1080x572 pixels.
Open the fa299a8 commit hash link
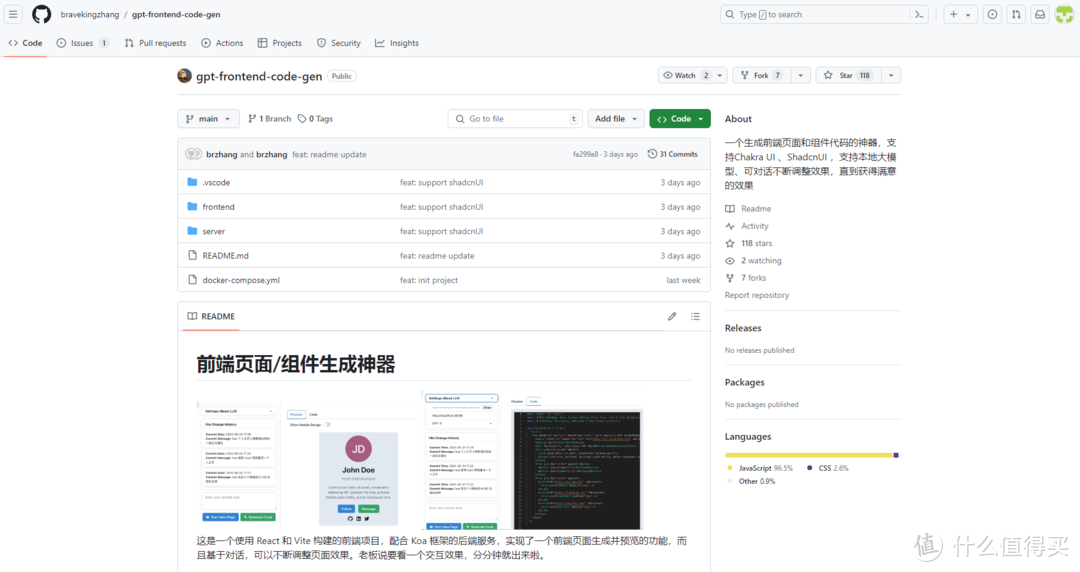pyautogui.click(x=585, y=154)
